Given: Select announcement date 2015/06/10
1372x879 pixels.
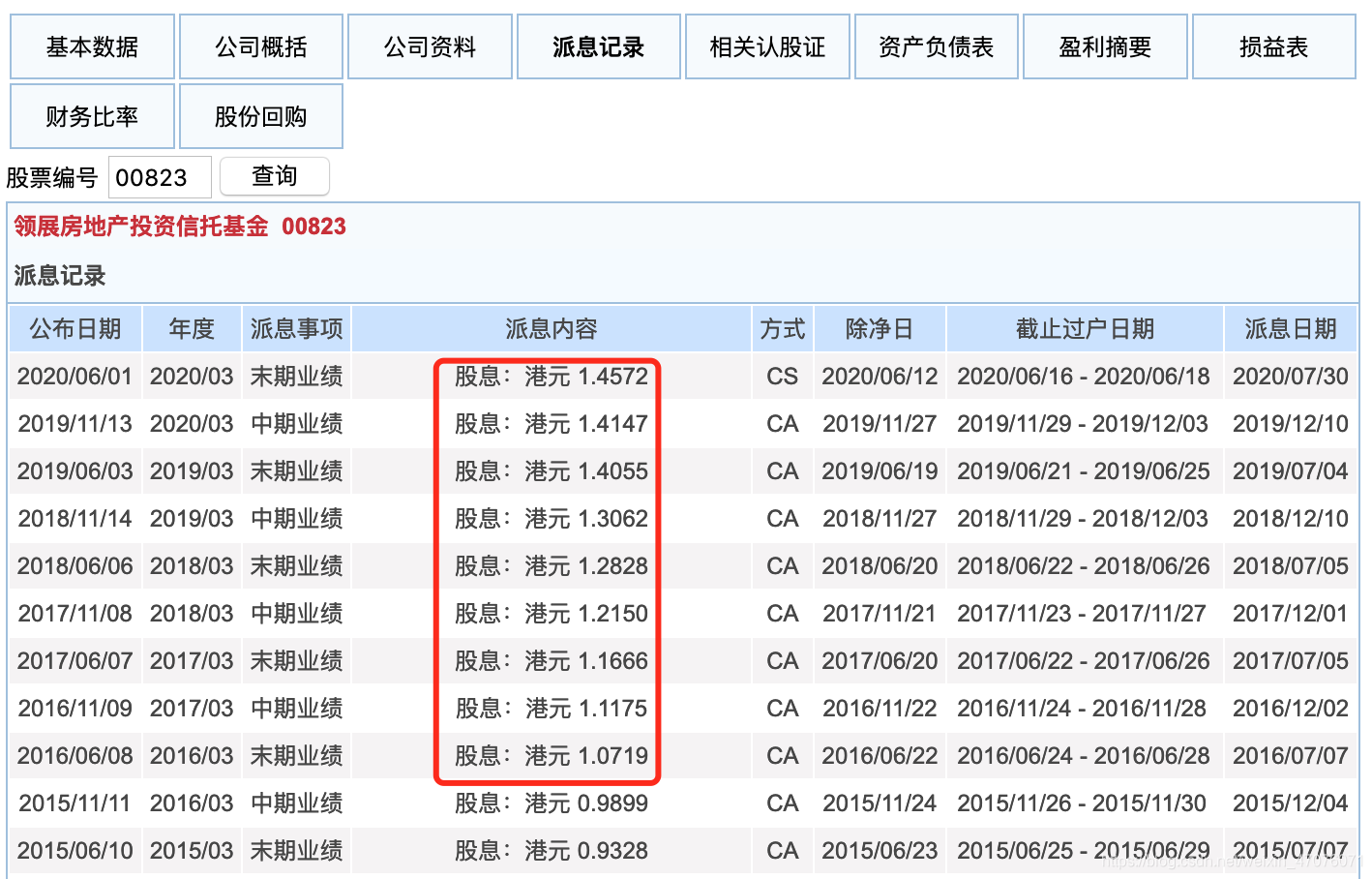Looking at the screenshot, I should [75, 851].
